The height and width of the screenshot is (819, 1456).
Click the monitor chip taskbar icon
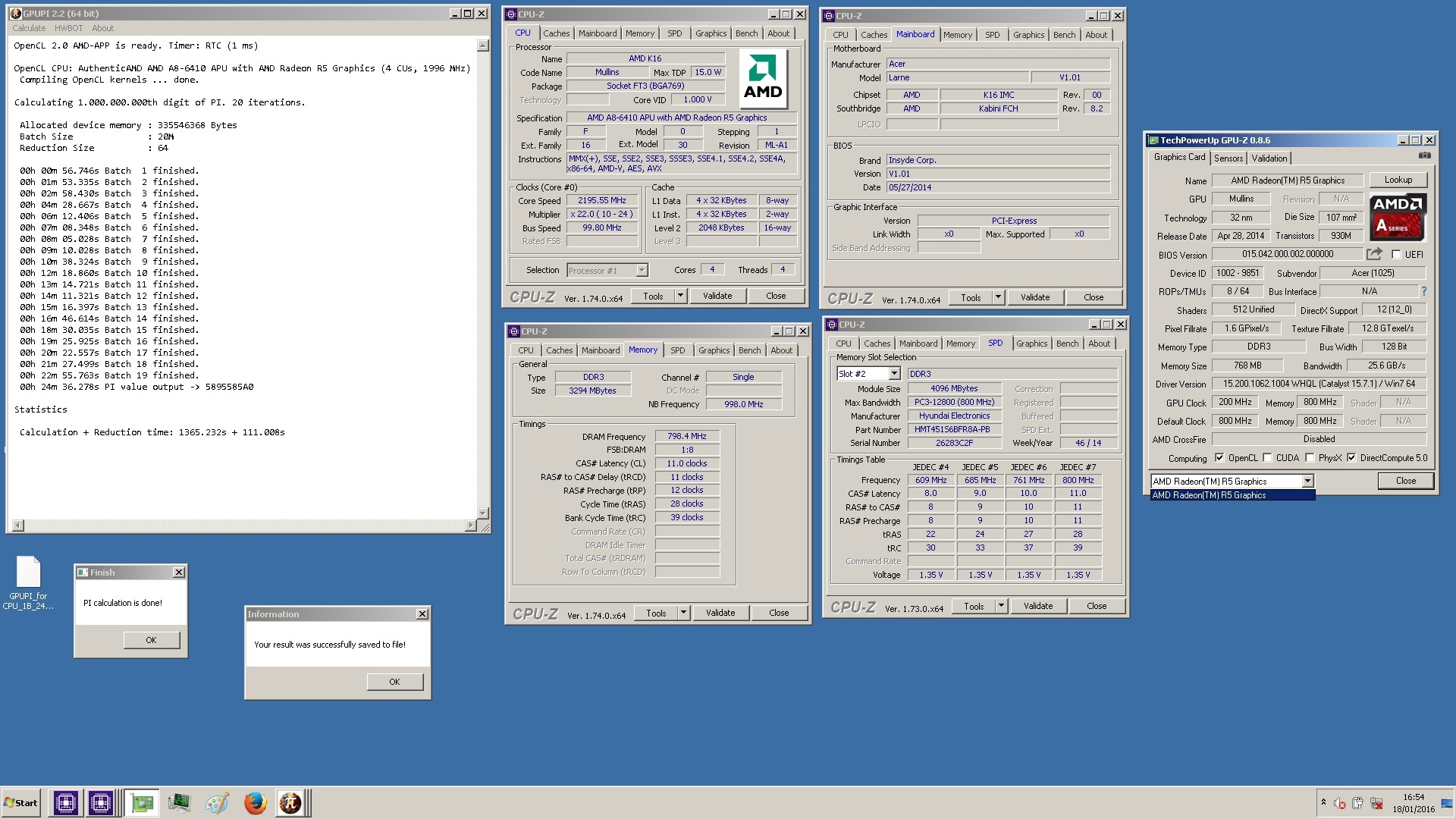179,803
